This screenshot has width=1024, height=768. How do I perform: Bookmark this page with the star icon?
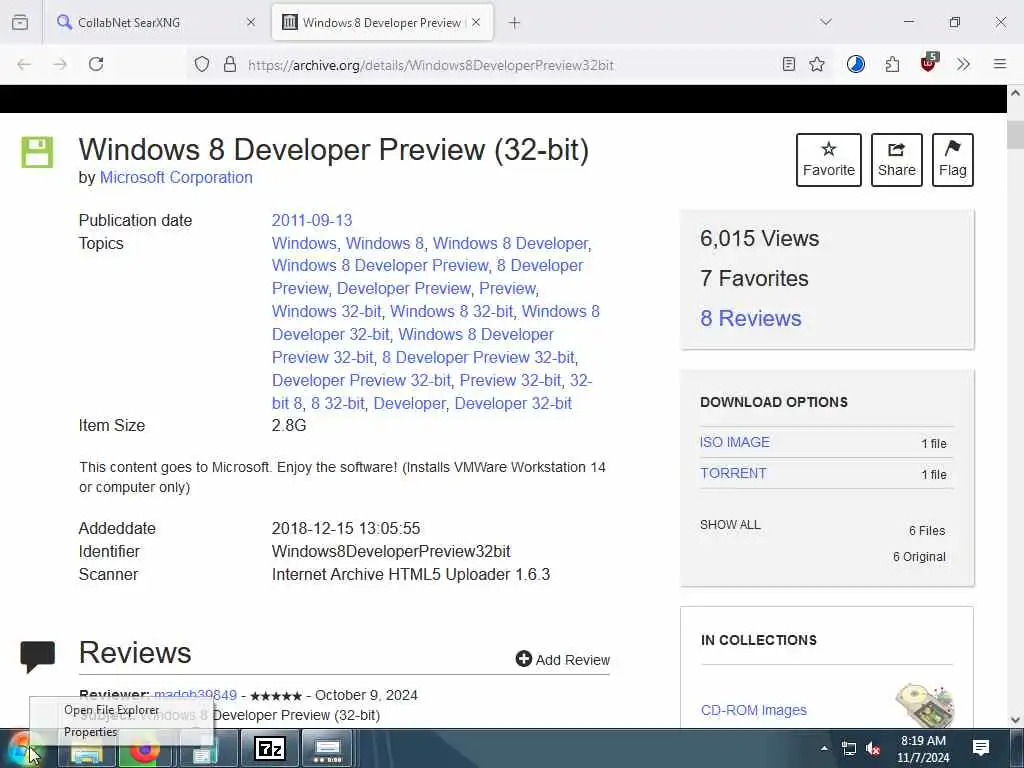816,64
